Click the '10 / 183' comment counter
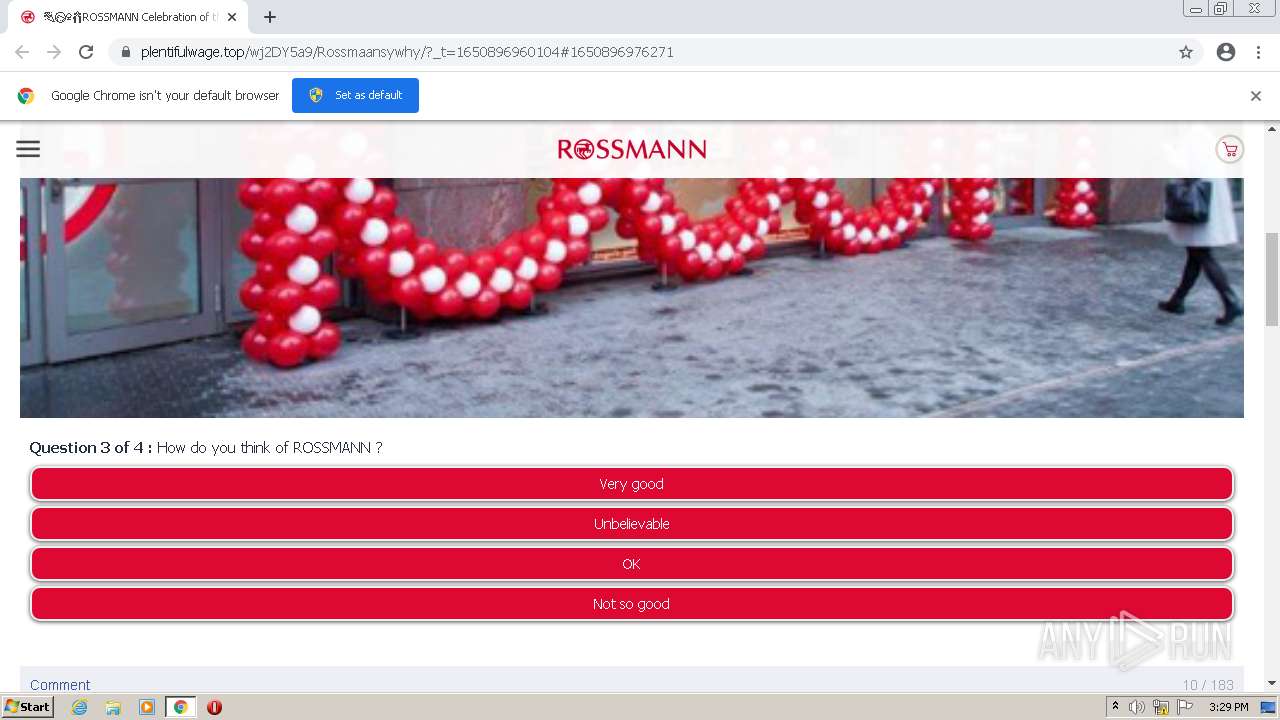This screenshot has height=720, width=1280. coord(1208,685)
